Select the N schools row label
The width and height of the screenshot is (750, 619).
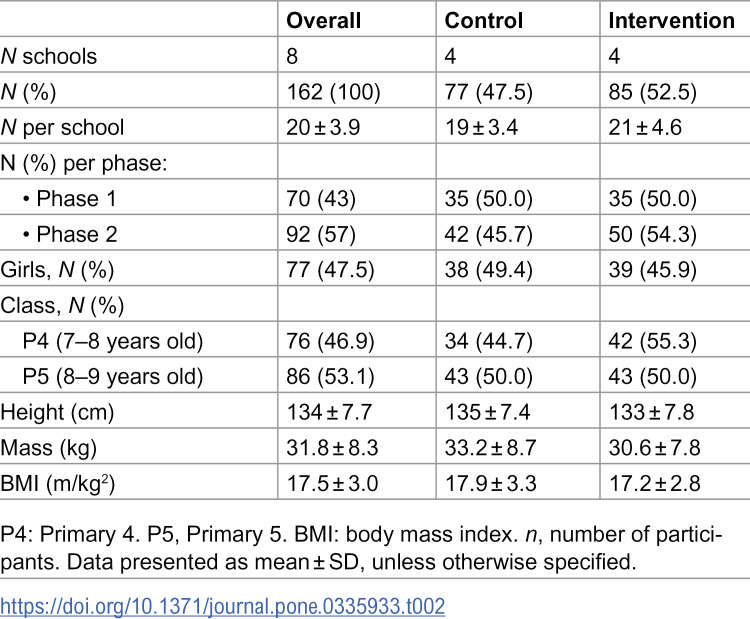49,56
